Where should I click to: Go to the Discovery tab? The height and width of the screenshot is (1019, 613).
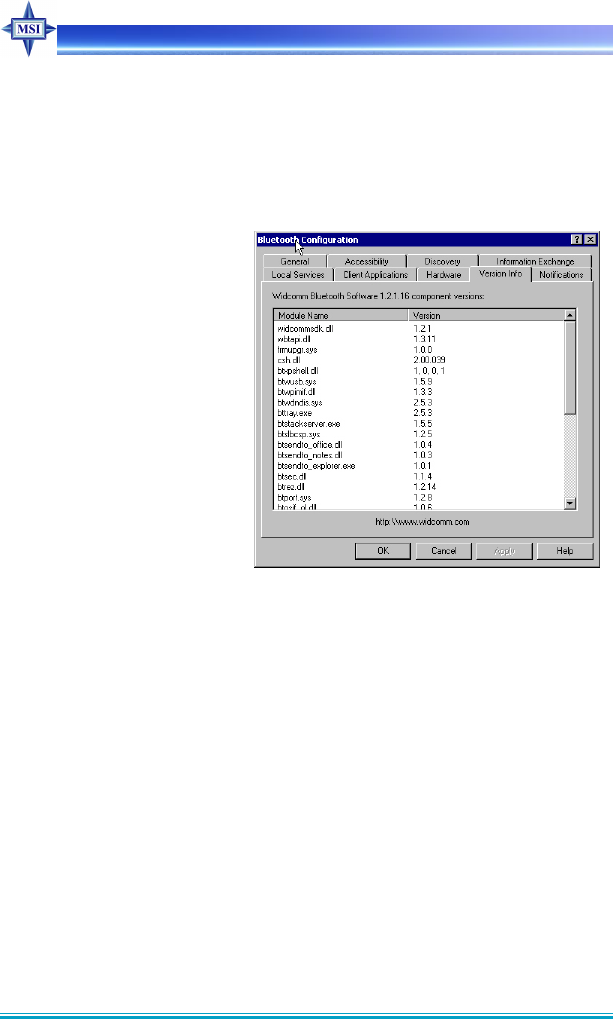[x=443, y=261]
